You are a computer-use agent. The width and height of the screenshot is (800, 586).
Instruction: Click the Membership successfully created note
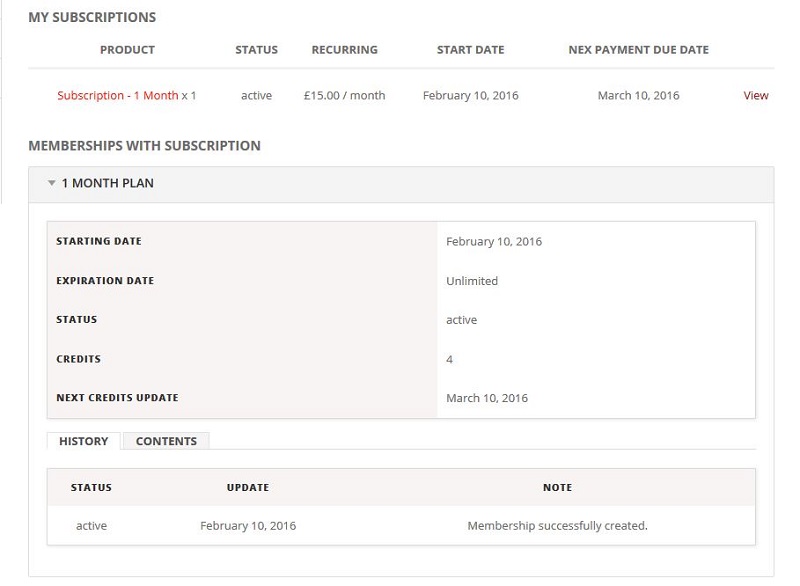click(558, 526)
